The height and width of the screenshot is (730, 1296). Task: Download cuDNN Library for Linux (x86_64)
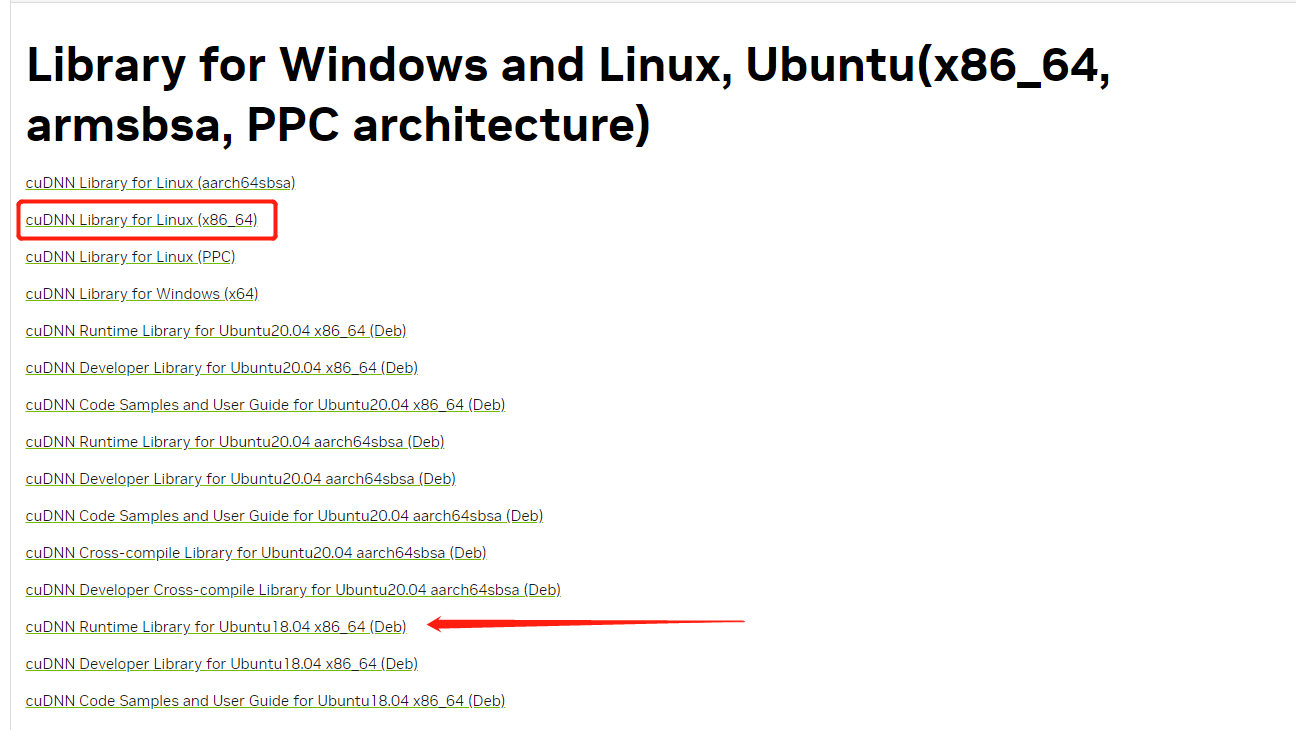point(141,220)
